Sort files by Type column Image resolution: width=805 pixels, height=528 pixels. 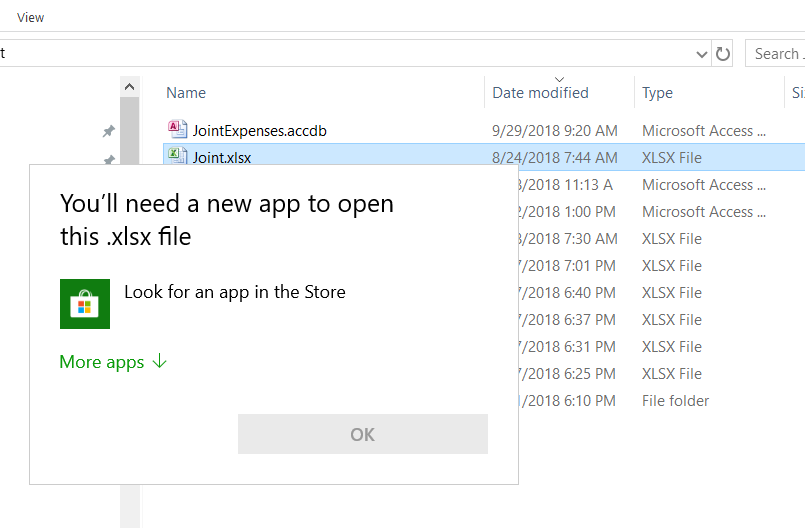click(657, 93)
